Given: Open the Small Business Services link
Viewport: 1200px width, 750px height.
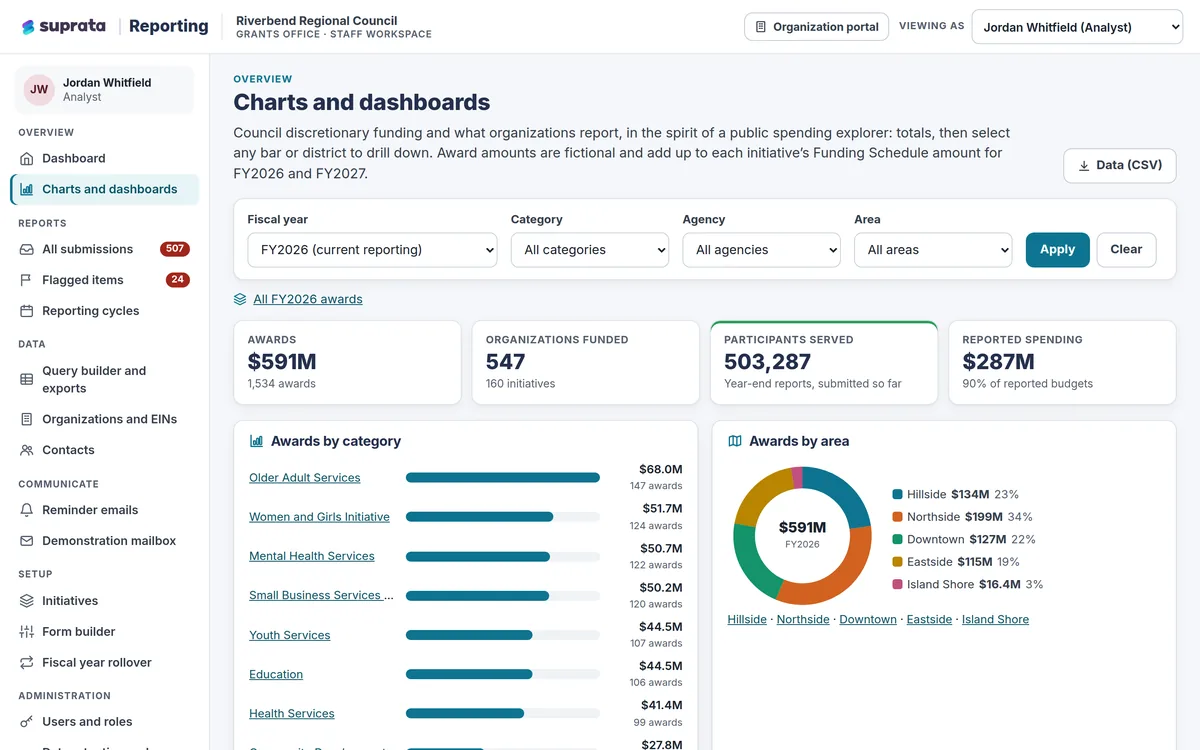Looking at the screenshot, I should pyautogui.click(x=321, y=595).
